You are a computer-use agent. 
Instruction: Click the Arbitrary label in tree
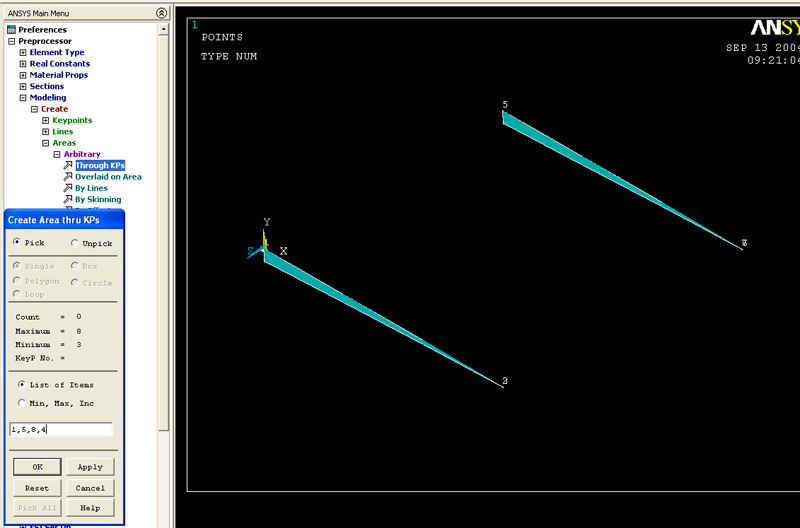coord(82,154)
